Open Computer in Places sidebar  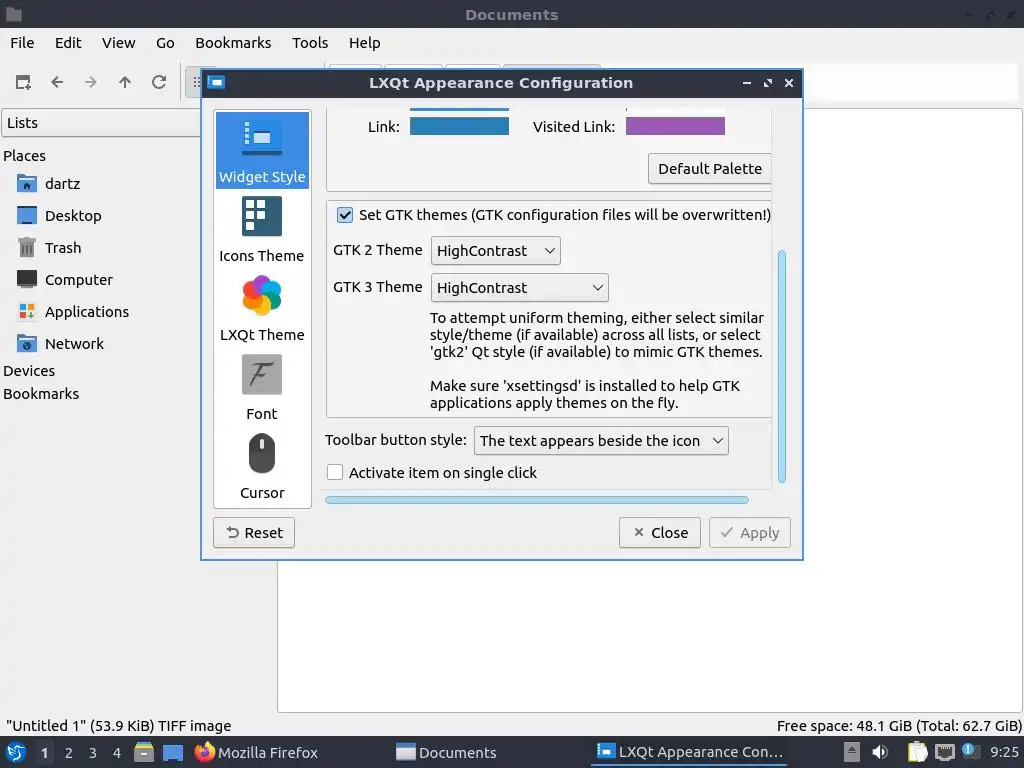tap(65, 280)
